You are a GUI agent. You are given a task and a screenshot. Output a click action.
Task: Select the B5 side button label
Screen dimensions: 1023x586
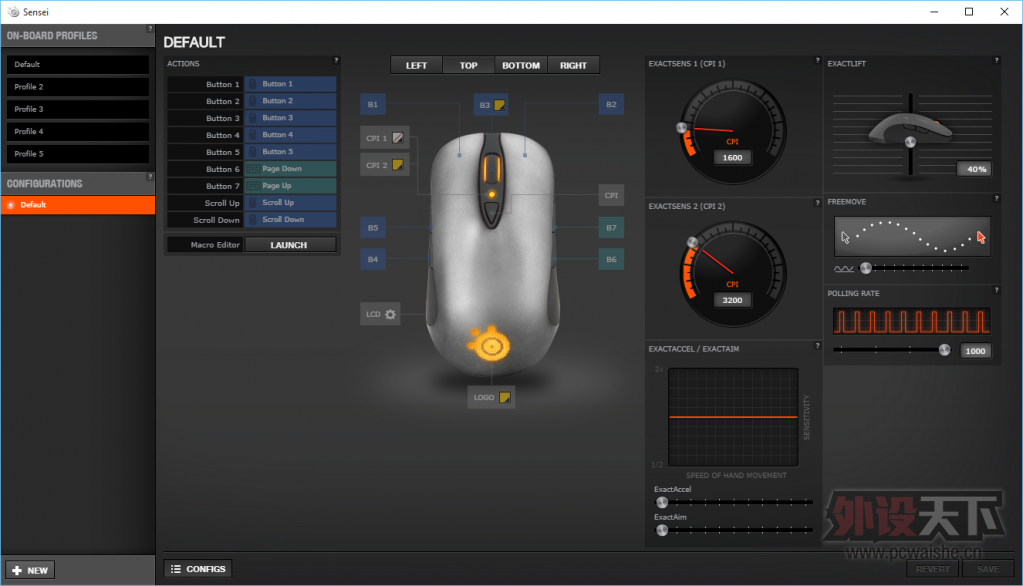pyautogui.click(x=373, y=228)
